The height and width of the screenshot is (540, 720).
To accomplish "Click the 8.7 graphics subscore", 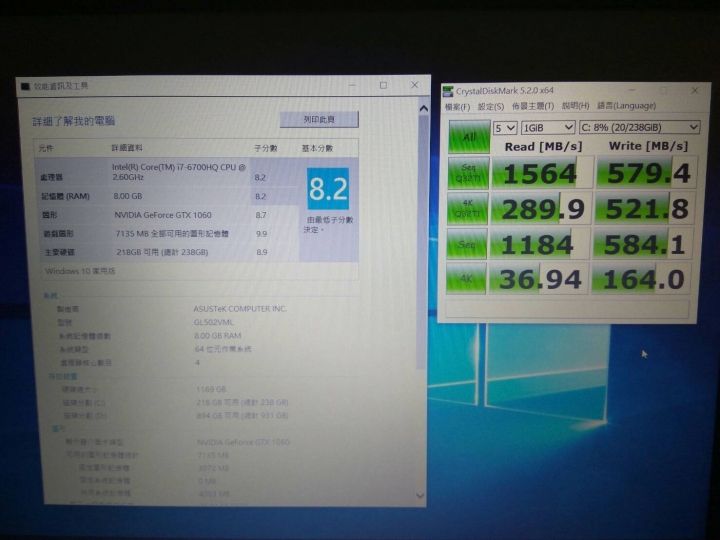I will (x=260, y=215).
